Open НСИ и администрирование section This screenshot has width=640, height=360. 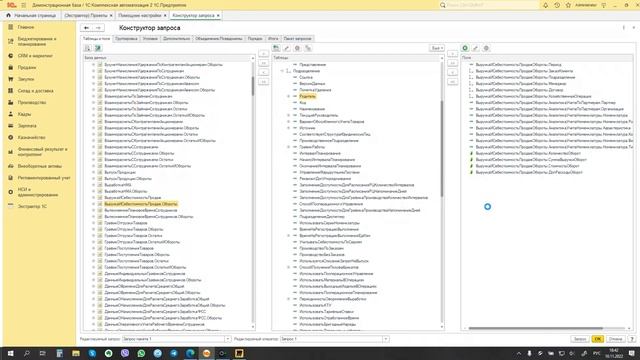pyautogui.click(x=38, y=192)
